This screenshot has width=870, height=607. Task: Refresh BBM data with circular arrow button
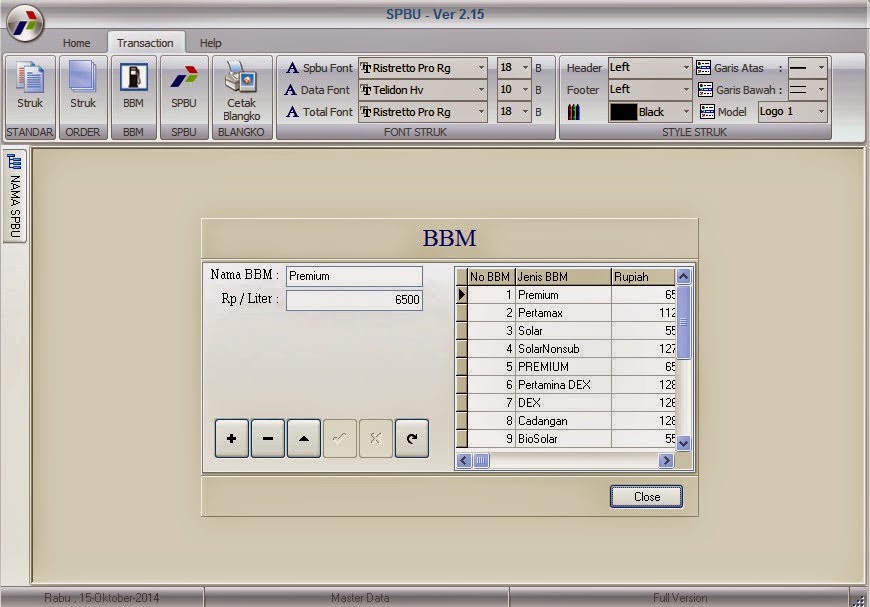pyautogui.click(x=412, y=438)
